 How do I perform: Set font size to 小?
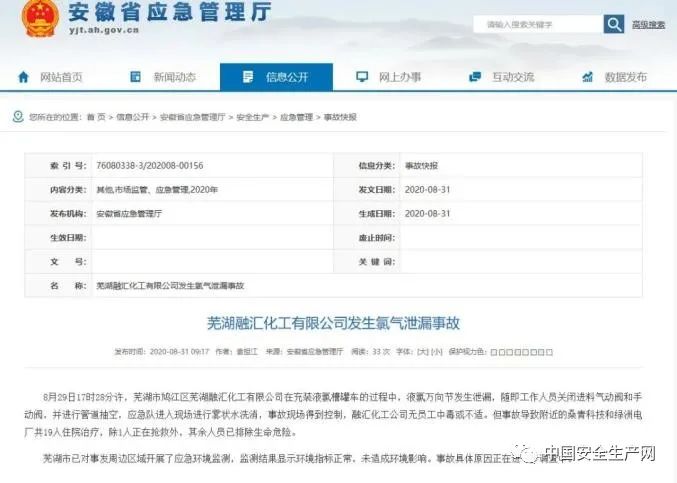[437, 352]
